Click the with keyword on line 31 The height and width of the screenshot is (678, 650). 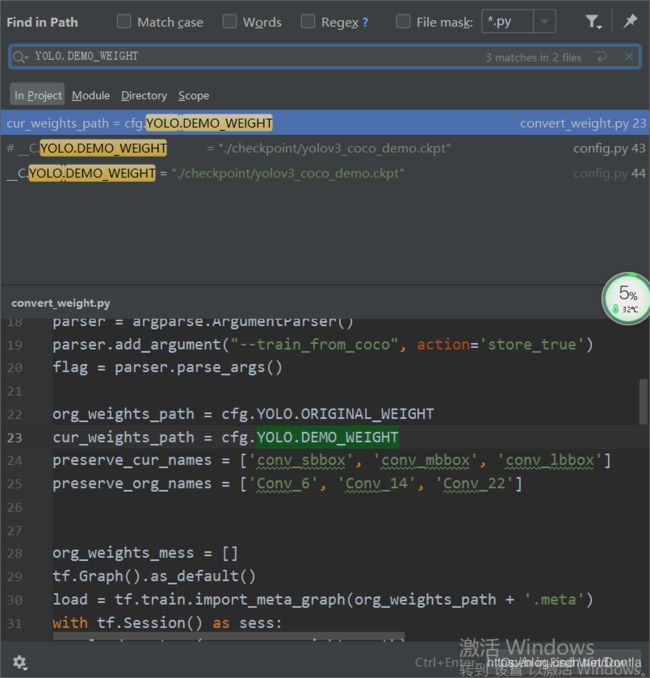click(x=70, y=623)
